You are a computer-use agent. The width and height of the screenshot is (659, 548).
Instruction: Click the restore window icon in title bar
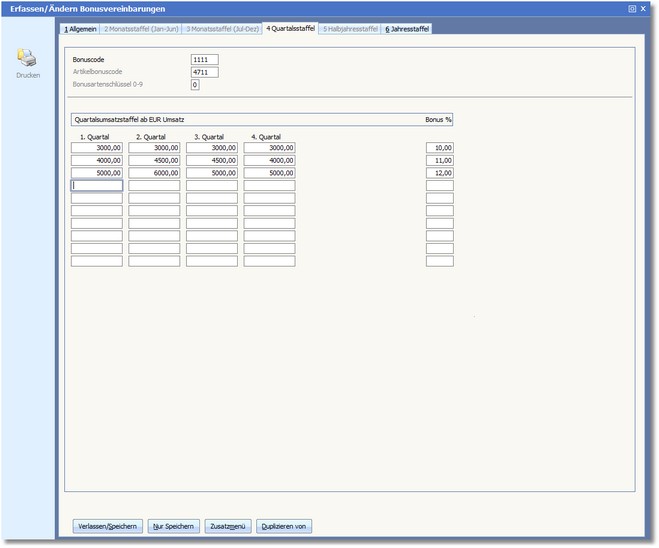(x=632, y=8)
